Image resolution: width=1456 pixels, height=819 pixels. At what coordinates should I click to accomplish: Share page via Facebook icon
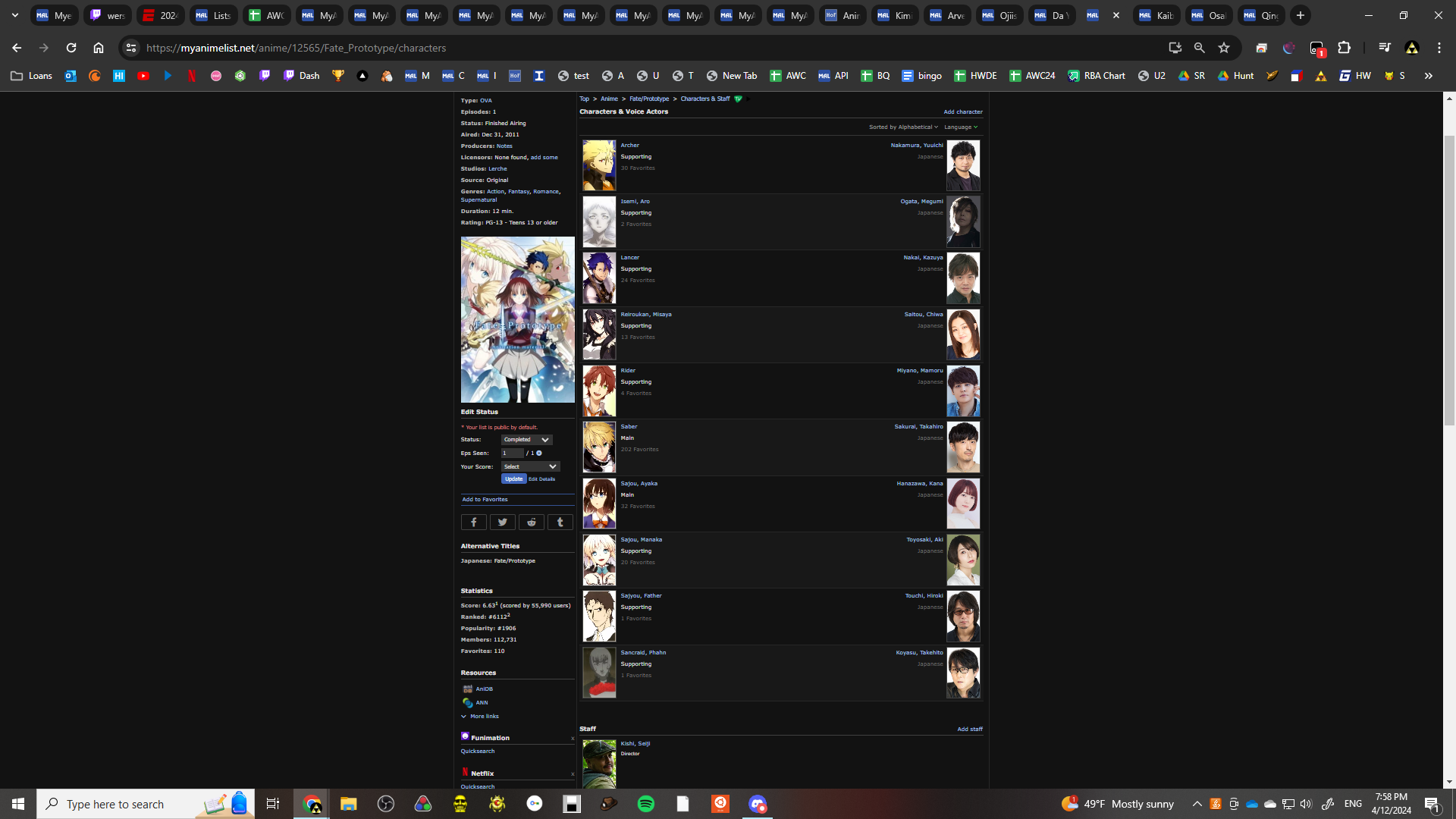[473, 522]
